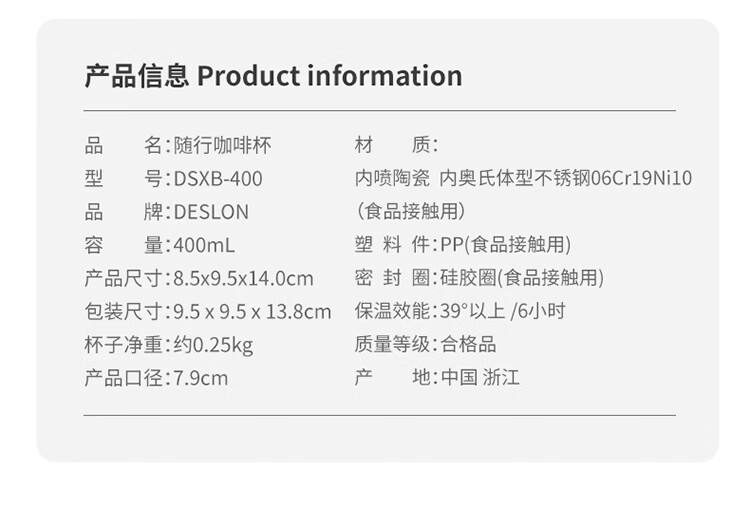Click the quality grade 合格品
This screenshot has height=524, width=750.
point(468,345)
